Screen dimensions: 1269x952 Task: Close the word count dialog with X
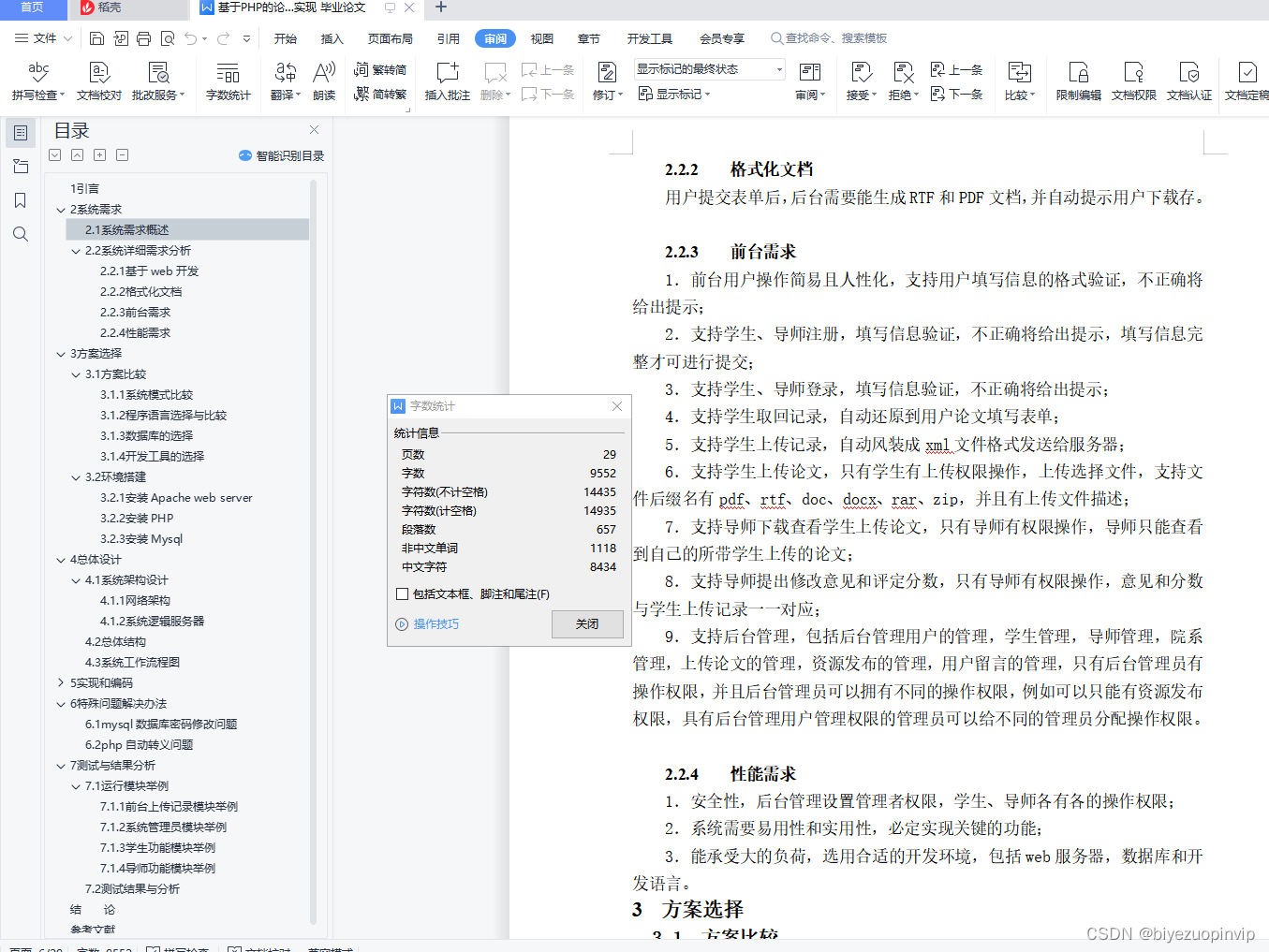[x=617, y=406]
